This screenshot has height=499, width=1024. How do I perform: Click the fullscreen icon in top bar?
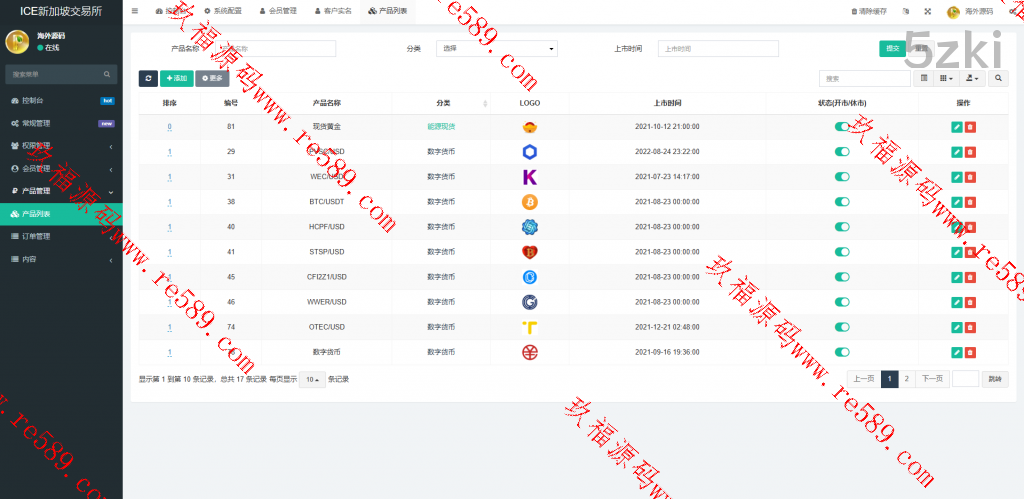927,11
